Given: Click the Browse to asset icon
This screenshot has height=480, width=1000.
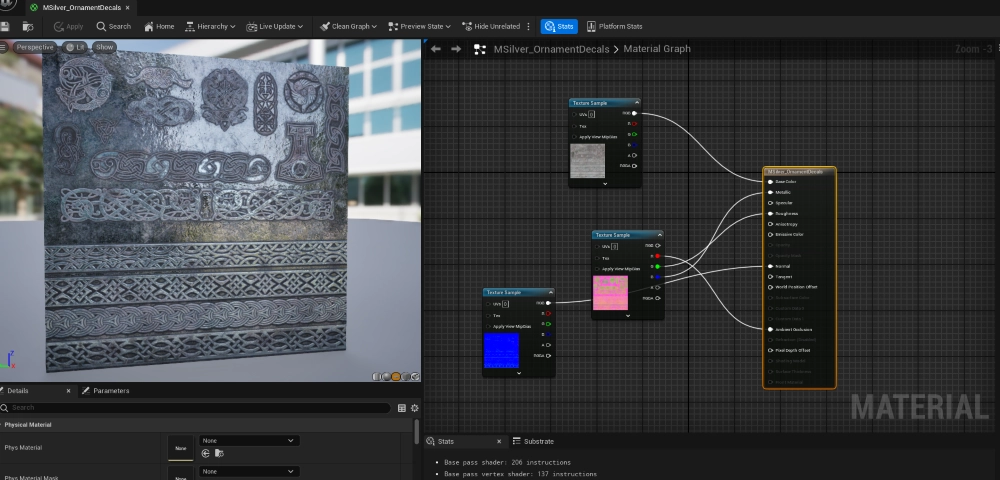Looking at the screenshot, I should point(30,26).
